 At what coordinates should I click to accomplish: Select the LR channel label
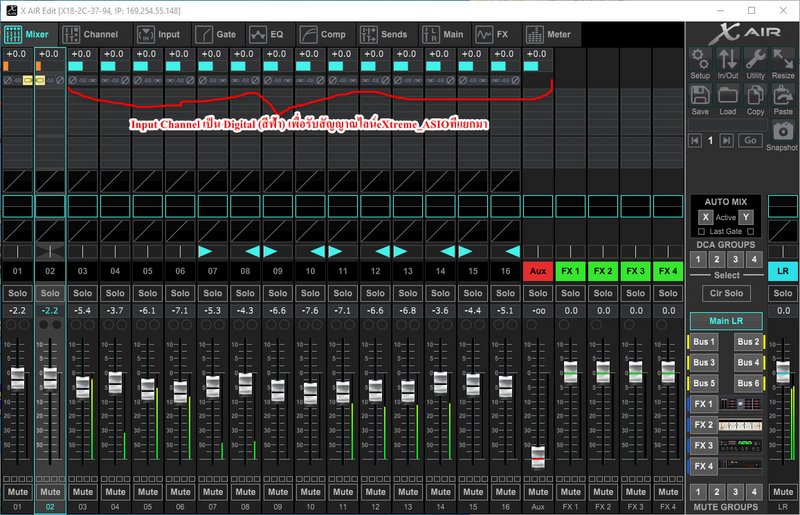click(x=783, y=271)
